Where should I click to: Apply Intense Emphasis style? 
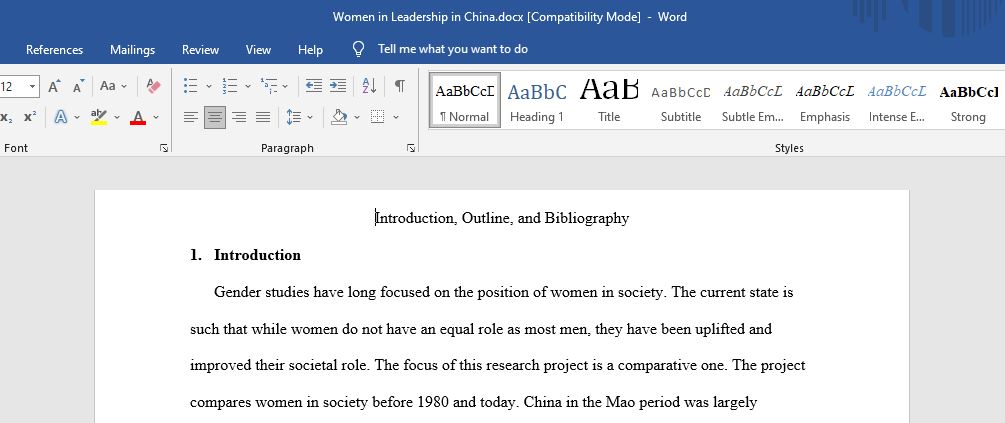(x=897, y=100)
